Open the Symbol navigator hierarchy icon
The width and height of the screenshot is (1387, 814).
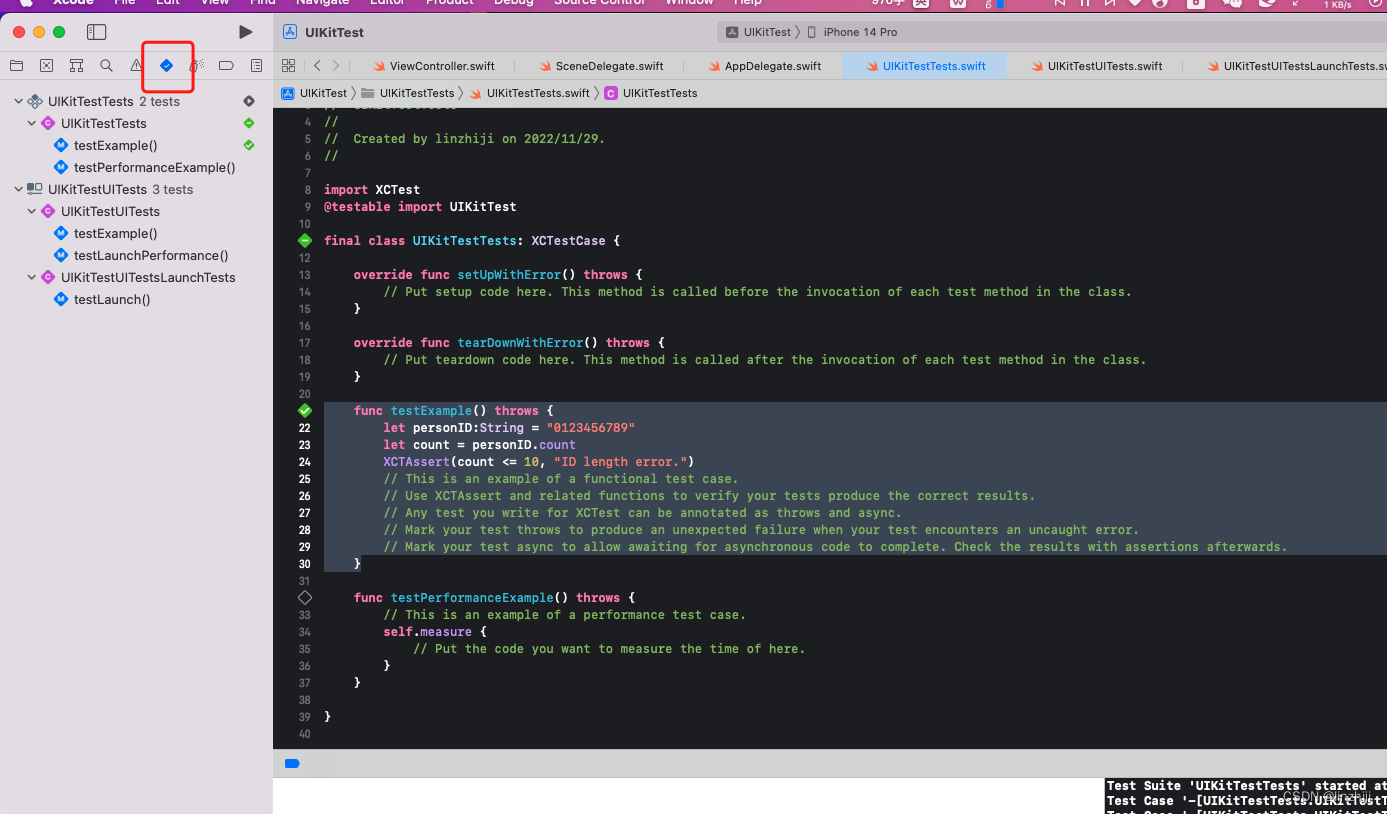(76, 65)
